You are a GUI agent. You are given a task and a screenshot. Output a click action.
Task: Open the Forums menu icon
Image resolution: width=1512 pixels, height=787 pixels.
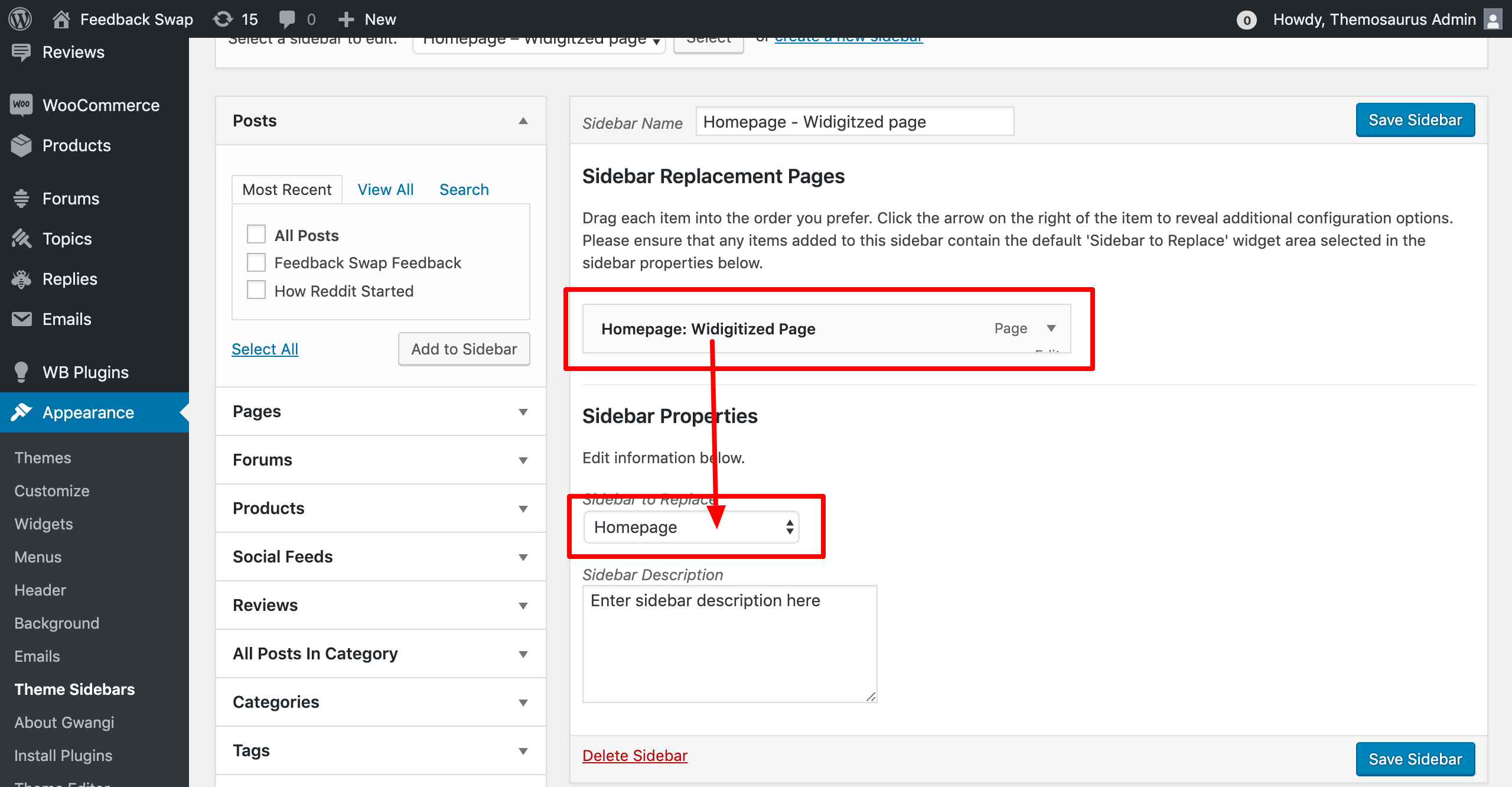[21, 199]
